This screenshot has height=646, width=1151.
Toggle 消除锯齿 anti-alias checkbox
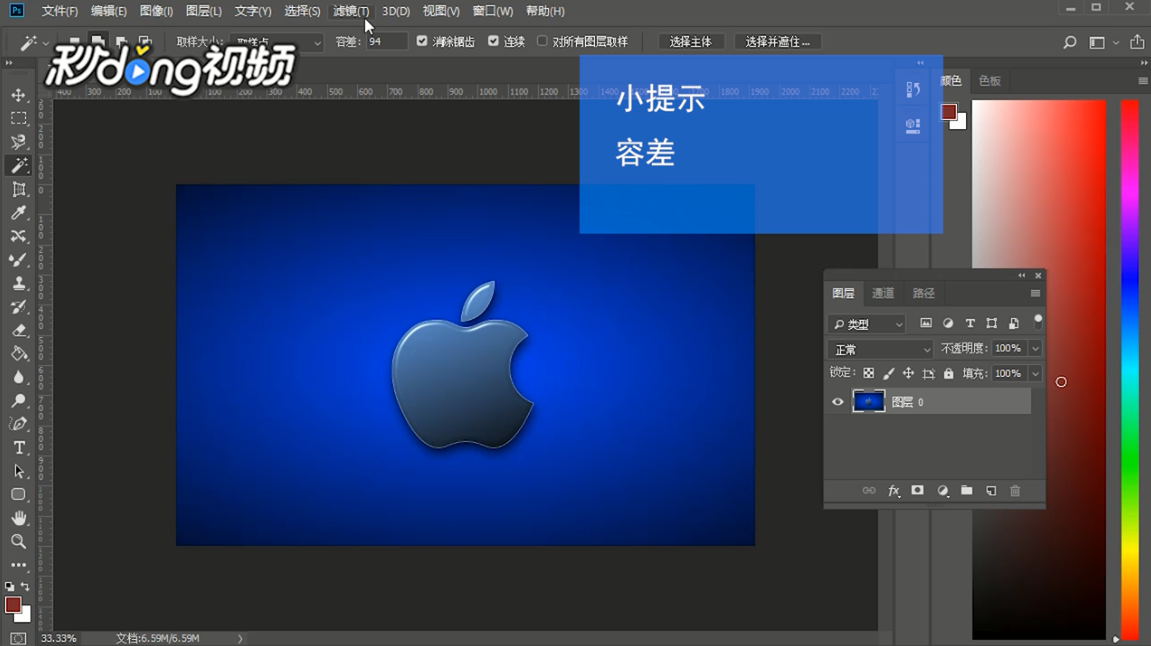pos(422,41)
